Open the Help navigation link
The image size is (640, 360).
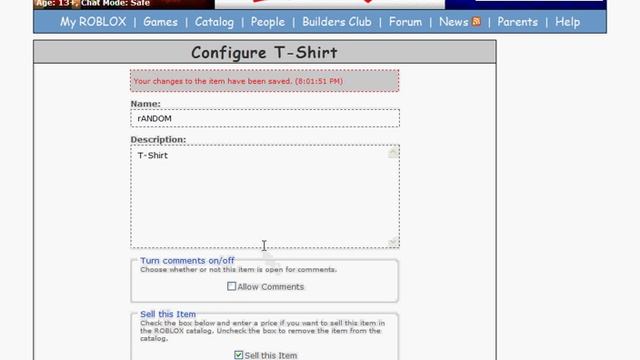pos(567,22)
